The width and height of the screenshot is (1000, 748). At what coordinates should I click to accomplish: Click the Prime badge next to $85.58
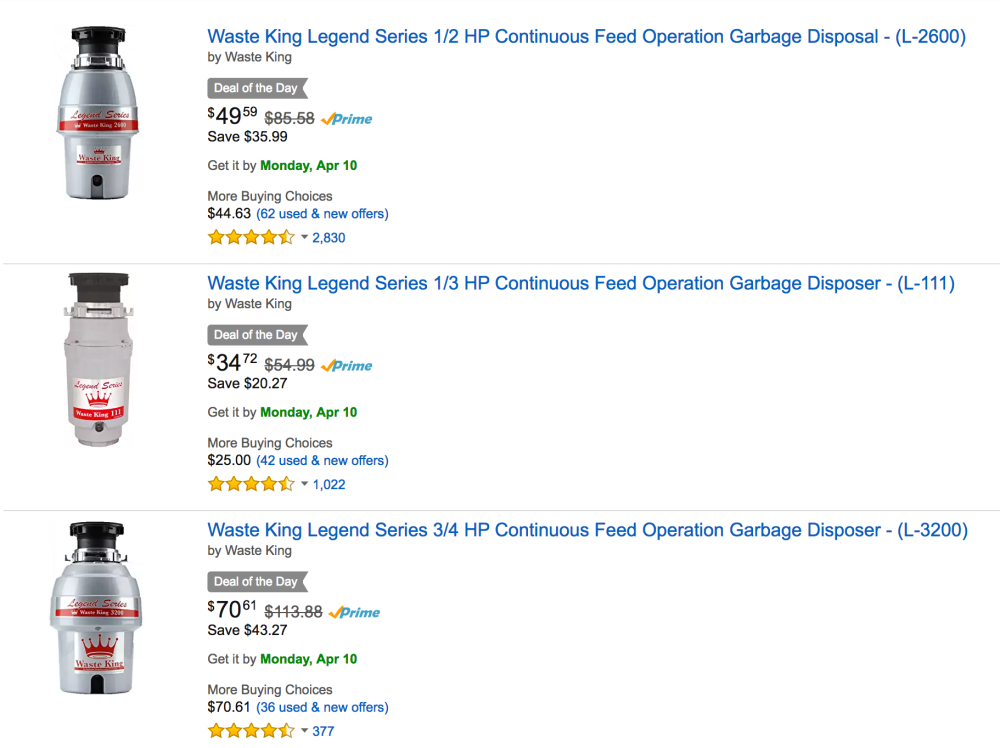[x=347, y=118]
